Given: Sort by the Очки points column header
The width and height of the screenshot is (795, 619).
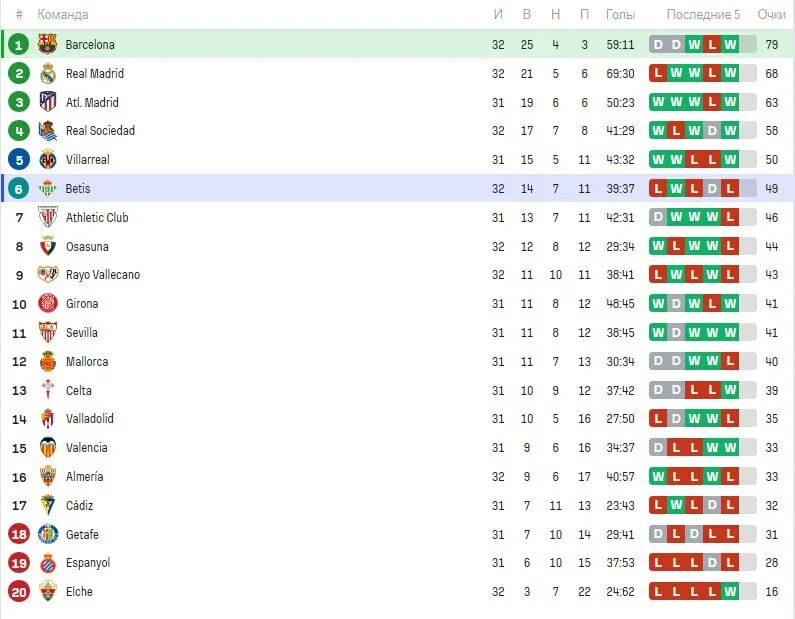Looking at the screenshot, I should tap(771, 14).
